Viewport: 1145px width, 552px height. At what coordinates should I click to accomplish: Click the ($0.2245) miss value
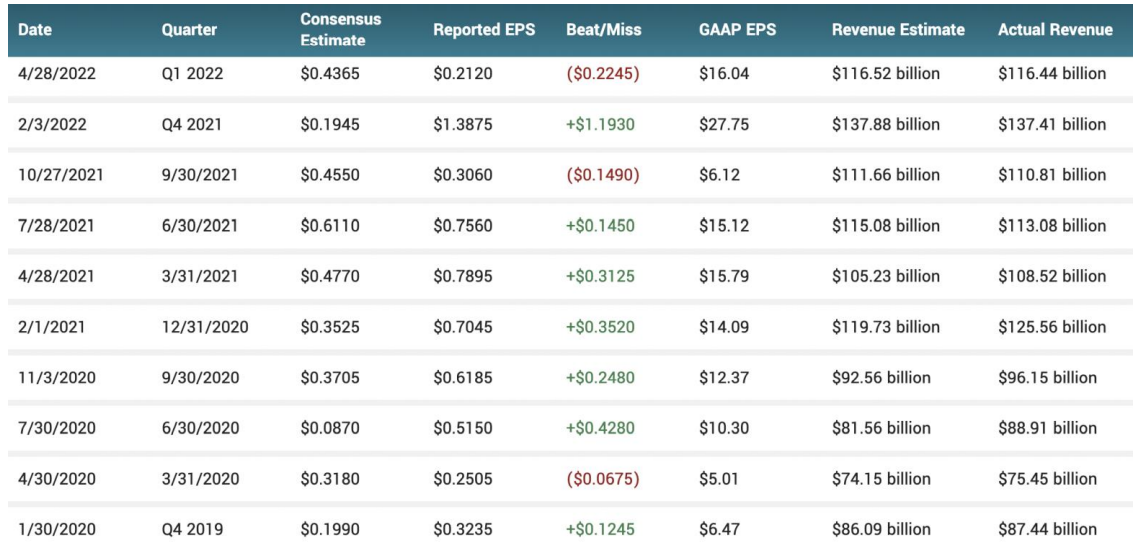[602, 74]
